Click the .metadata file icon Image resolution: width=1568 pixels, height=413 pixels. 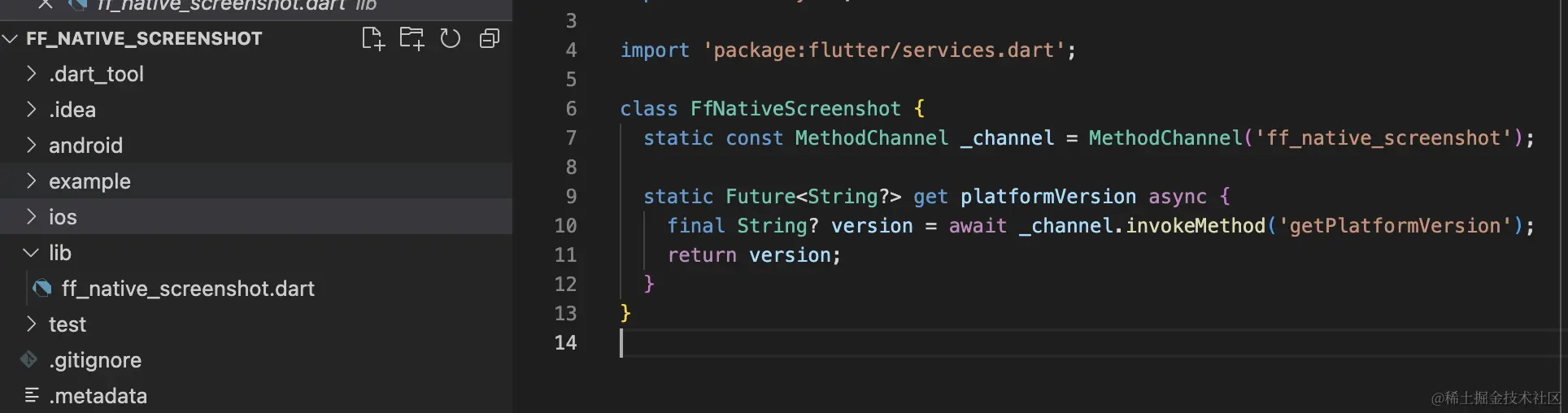(x=32, y=395)
